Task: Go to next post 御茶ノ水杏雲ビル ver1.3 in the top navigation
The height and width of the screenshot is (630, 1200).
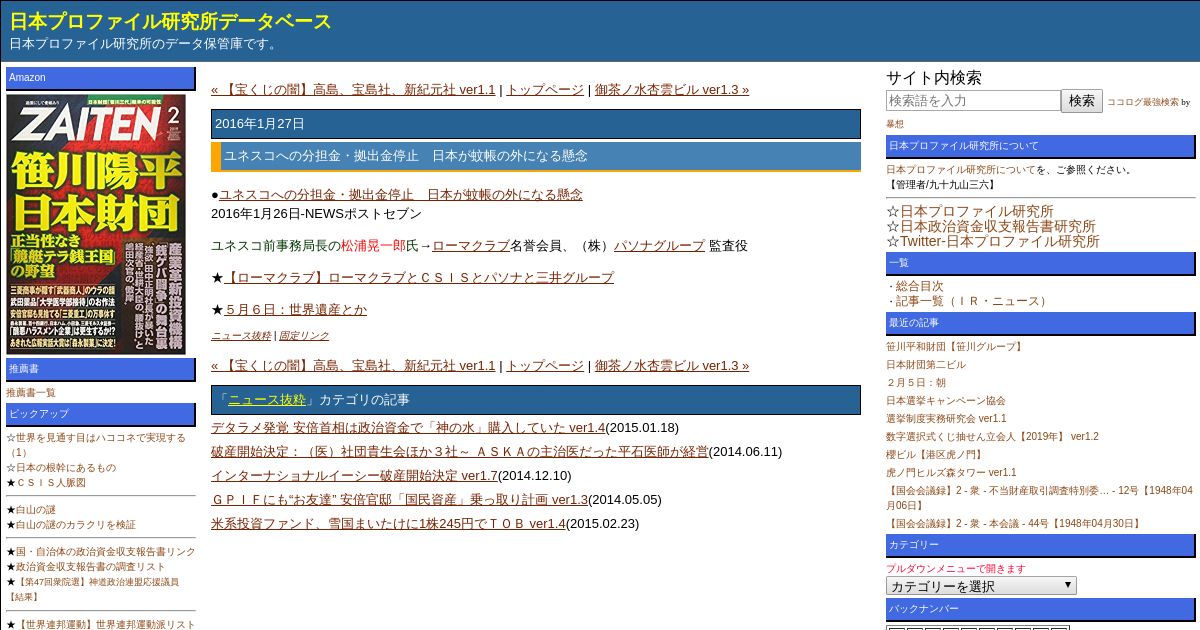Action: [x=672, y=89]
